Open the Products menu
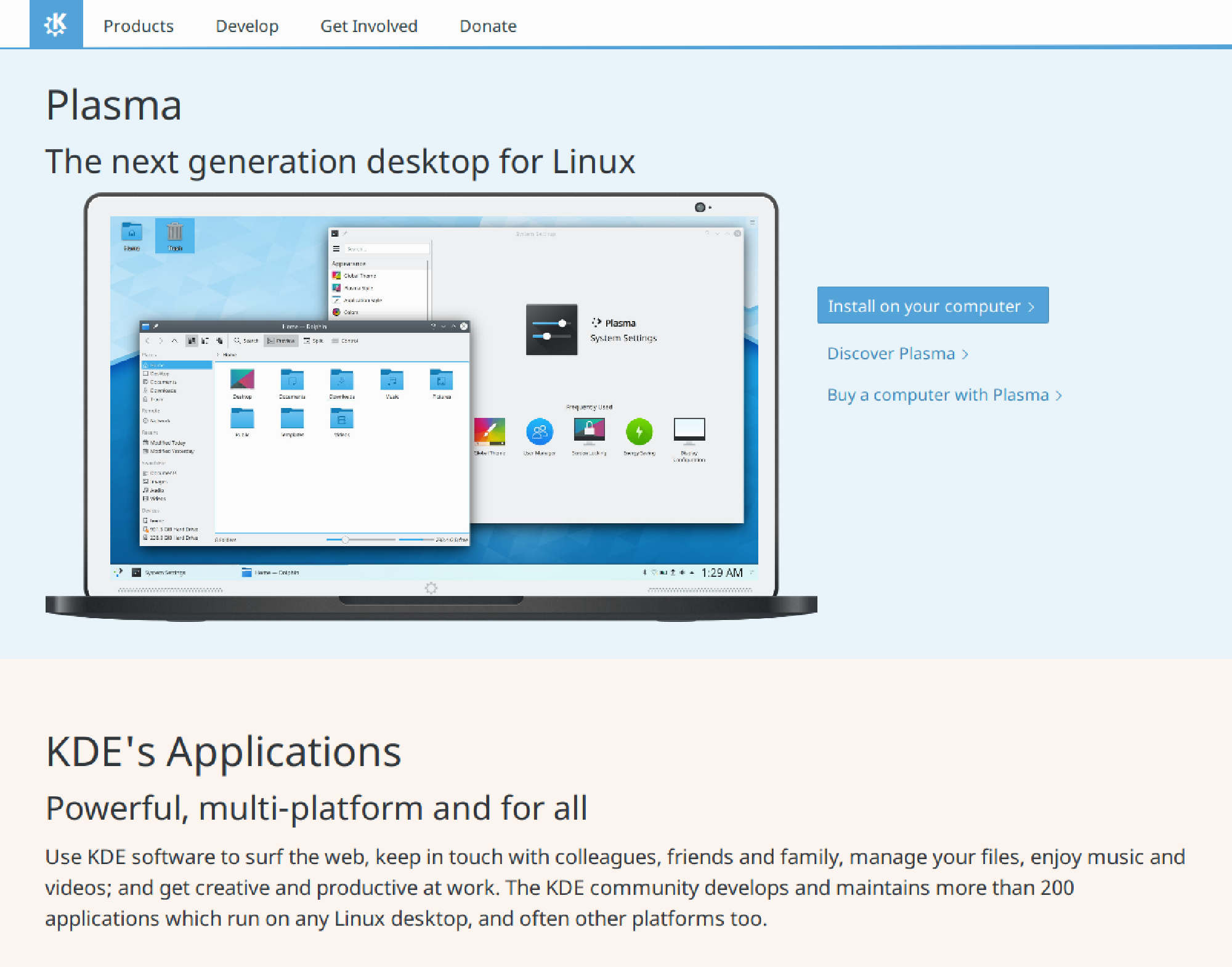Viewport: 1232px width, 967px height. click(x=138, y=26)
